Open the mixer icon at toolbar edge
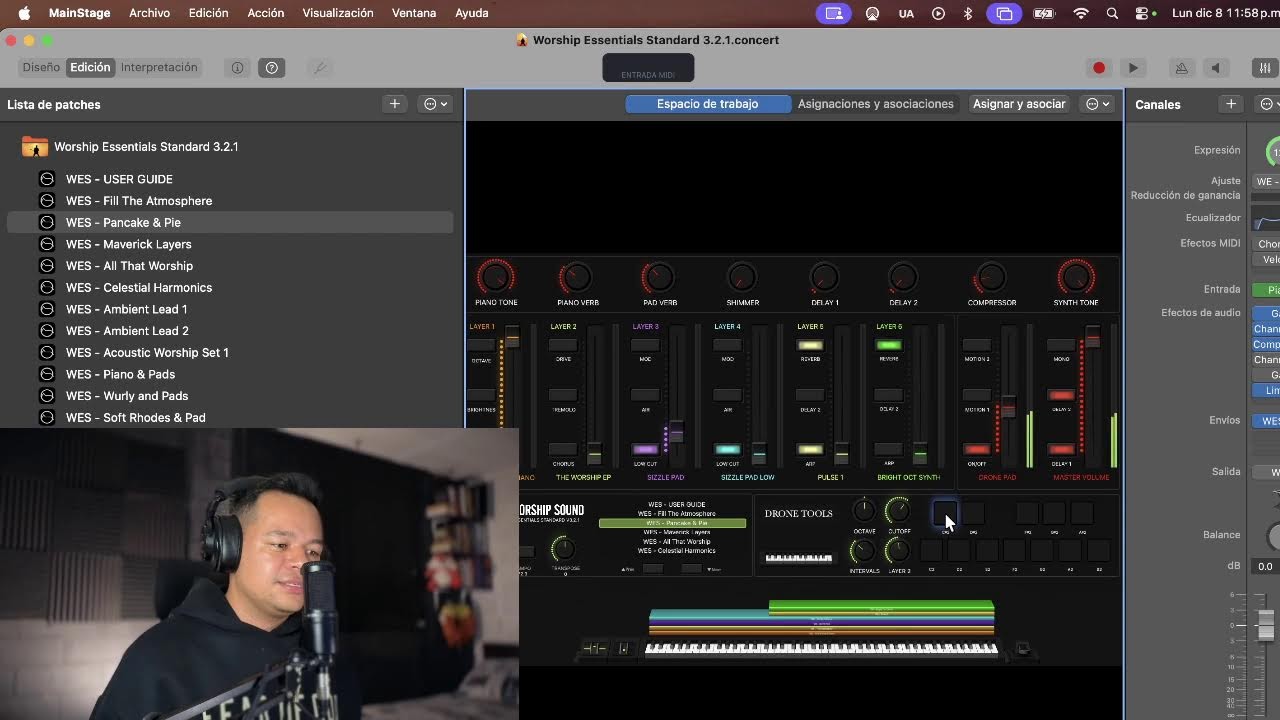Viewport: 1280px width, 720px height. tap(1265, 68)
